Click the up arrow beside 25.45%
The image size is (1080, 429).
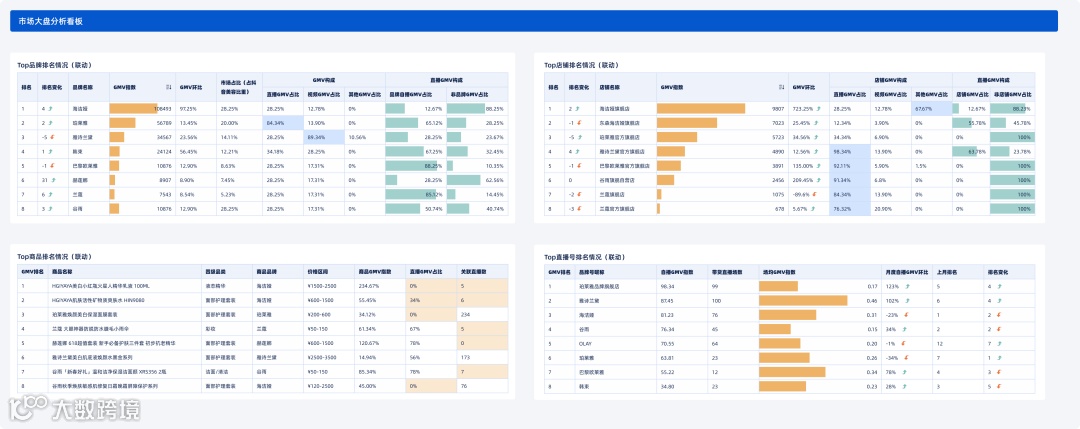(816, 123)
